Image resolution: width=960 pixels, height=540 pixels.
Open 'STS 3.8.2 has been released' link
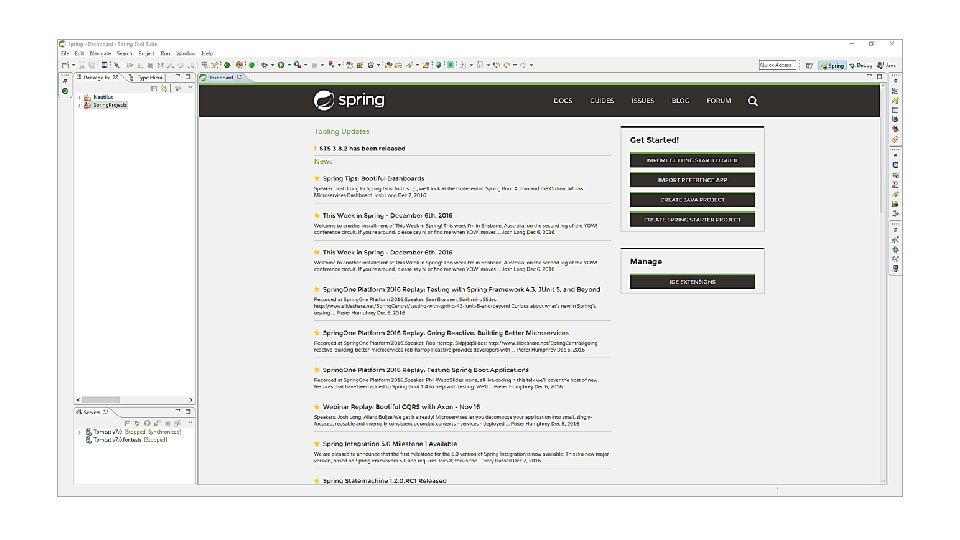362,148
